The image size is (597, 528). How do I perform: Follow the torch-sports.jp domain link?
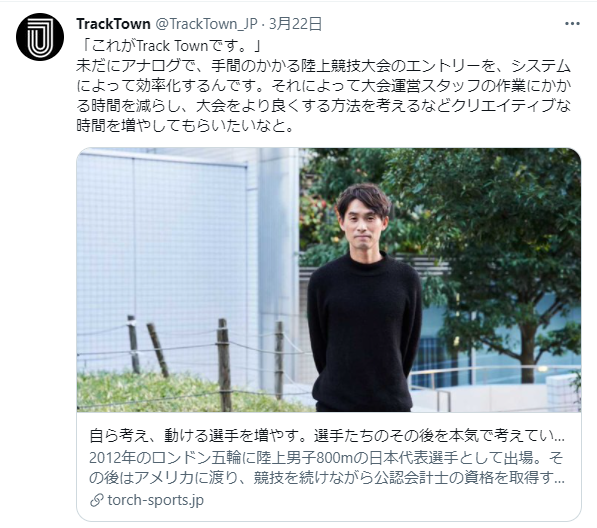pos(156,500)
